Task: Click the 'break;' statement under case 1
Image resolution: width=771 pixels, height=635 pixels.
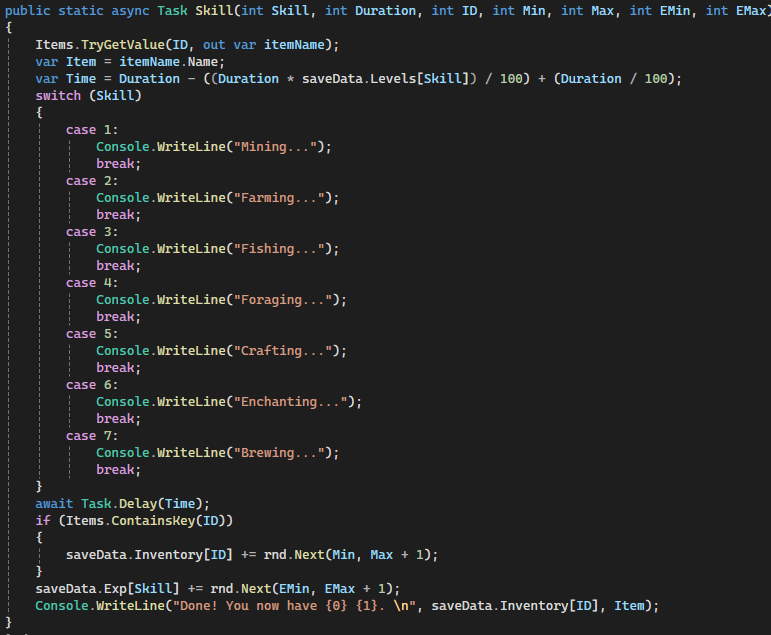Action: click(119, 164)
